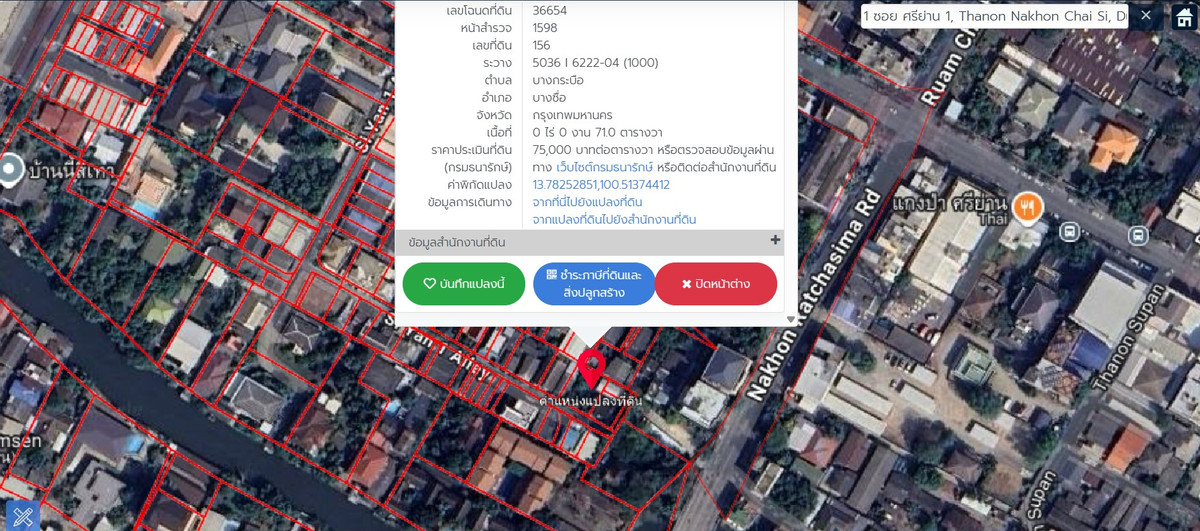Select the left bus stop icon

pos(1069,232)
